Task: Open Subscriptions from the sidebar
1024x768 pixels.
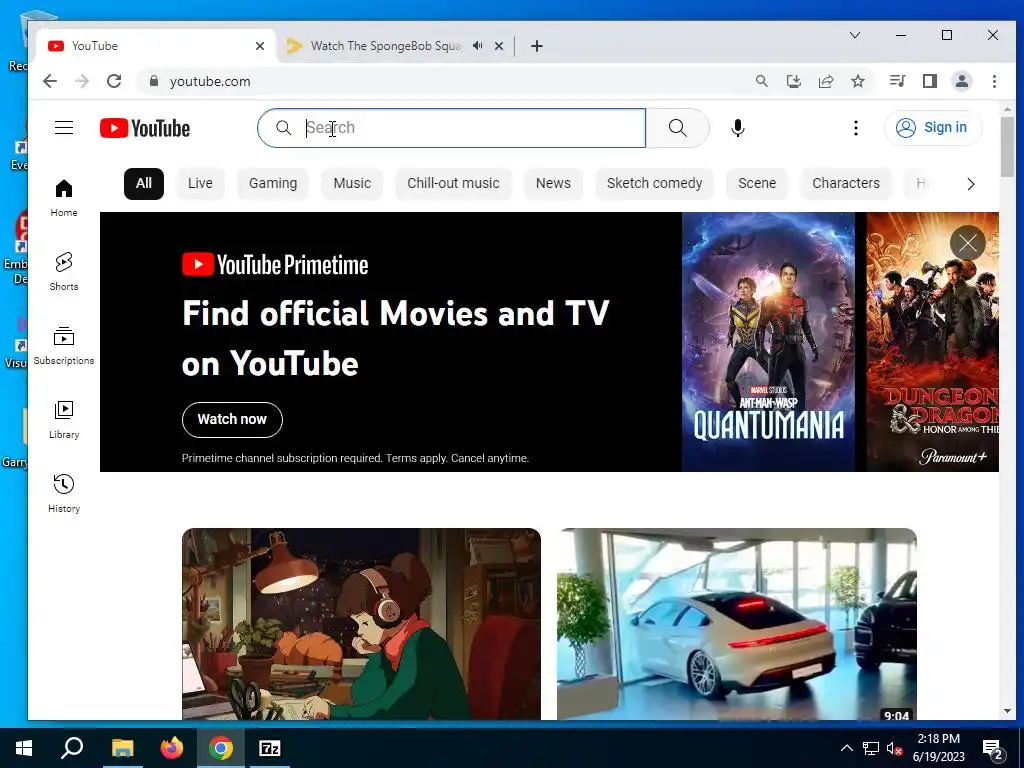Action: (x=63, y=346)
